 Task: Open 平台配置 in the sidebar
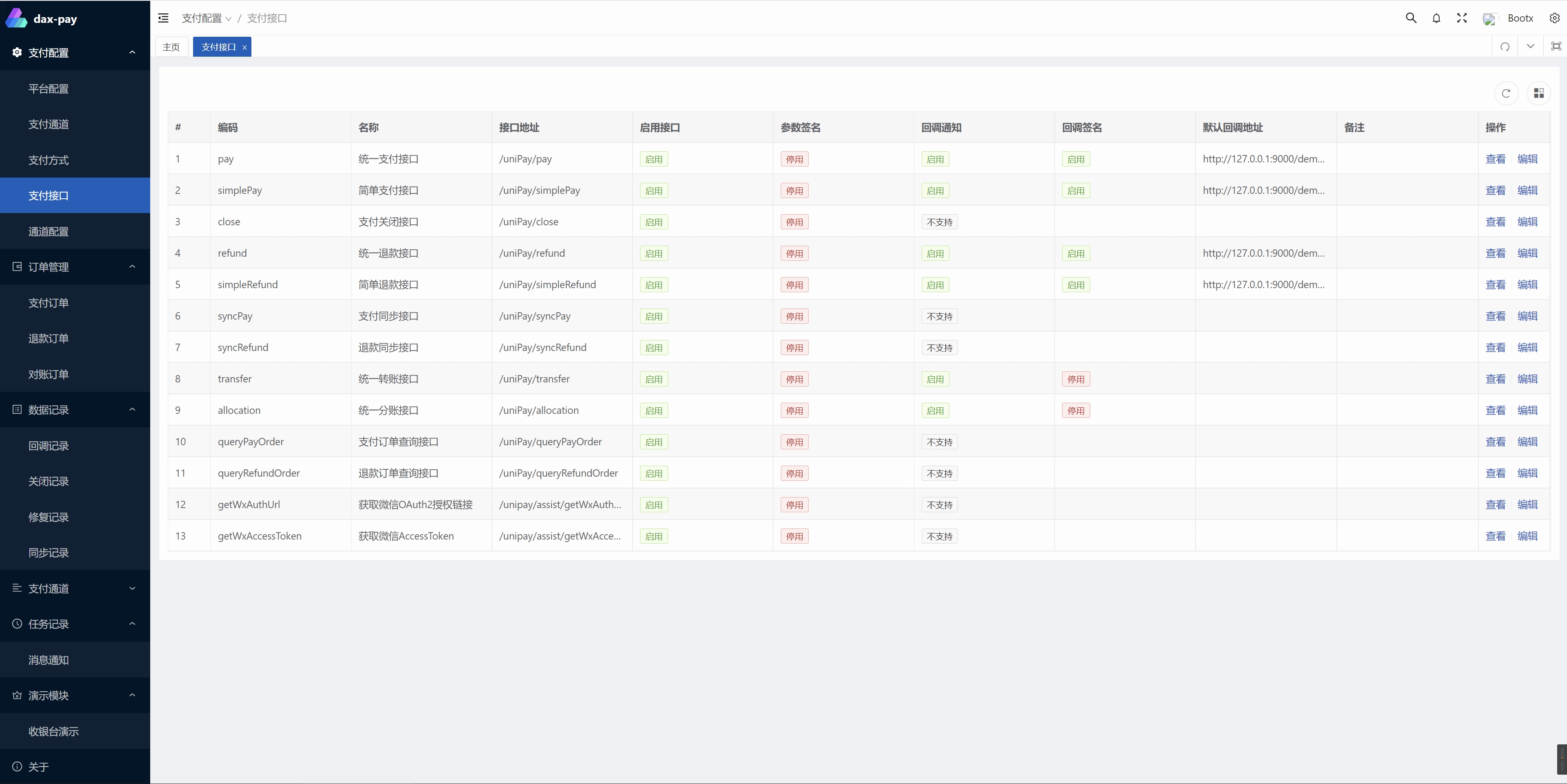49,89
